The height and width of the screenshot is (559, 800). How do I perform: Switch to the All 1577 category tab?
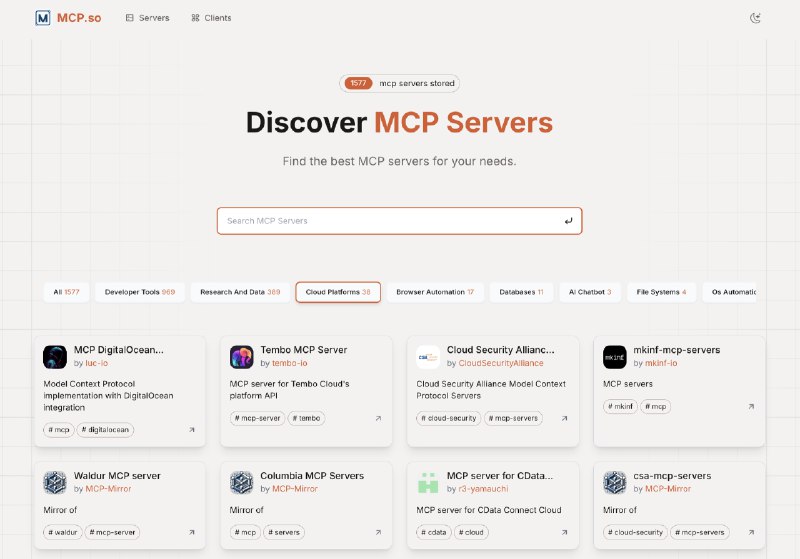point(66,292)
